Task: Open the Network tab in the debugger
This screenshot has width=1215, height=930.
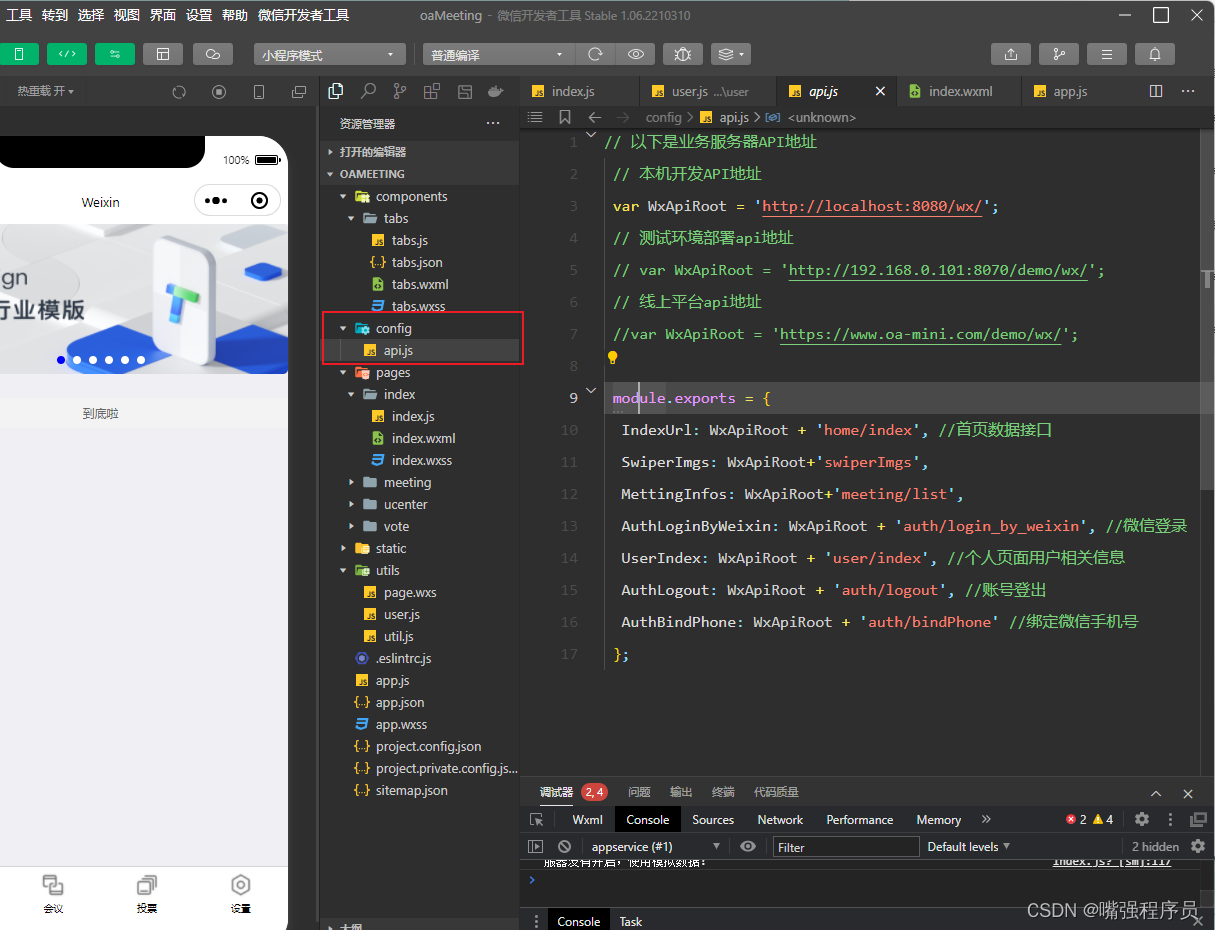Action: [x=780, y=820]
